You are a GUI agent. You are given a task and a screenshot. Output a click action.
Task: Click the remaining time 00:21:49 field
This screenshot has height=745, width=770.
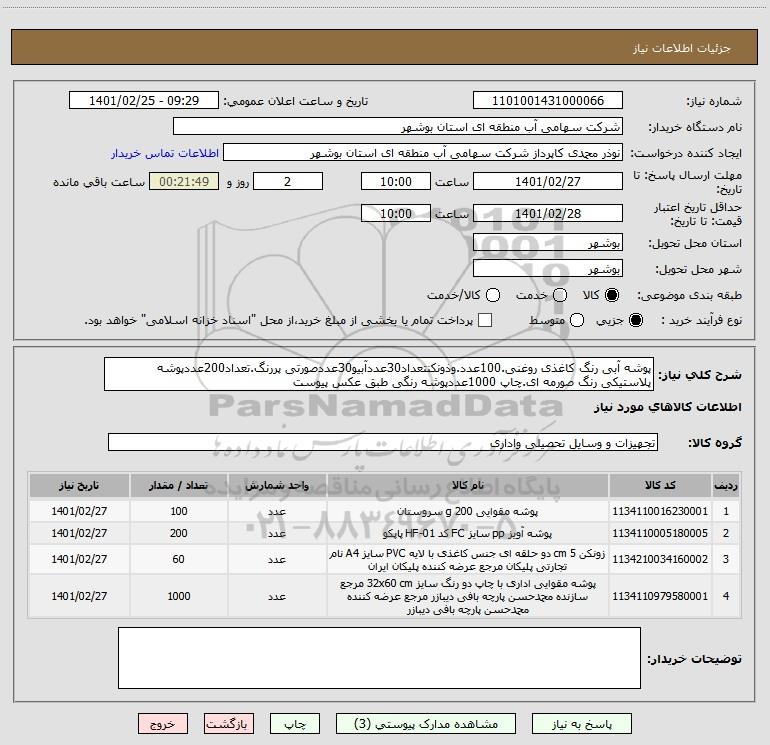click(x=184, y=181)
